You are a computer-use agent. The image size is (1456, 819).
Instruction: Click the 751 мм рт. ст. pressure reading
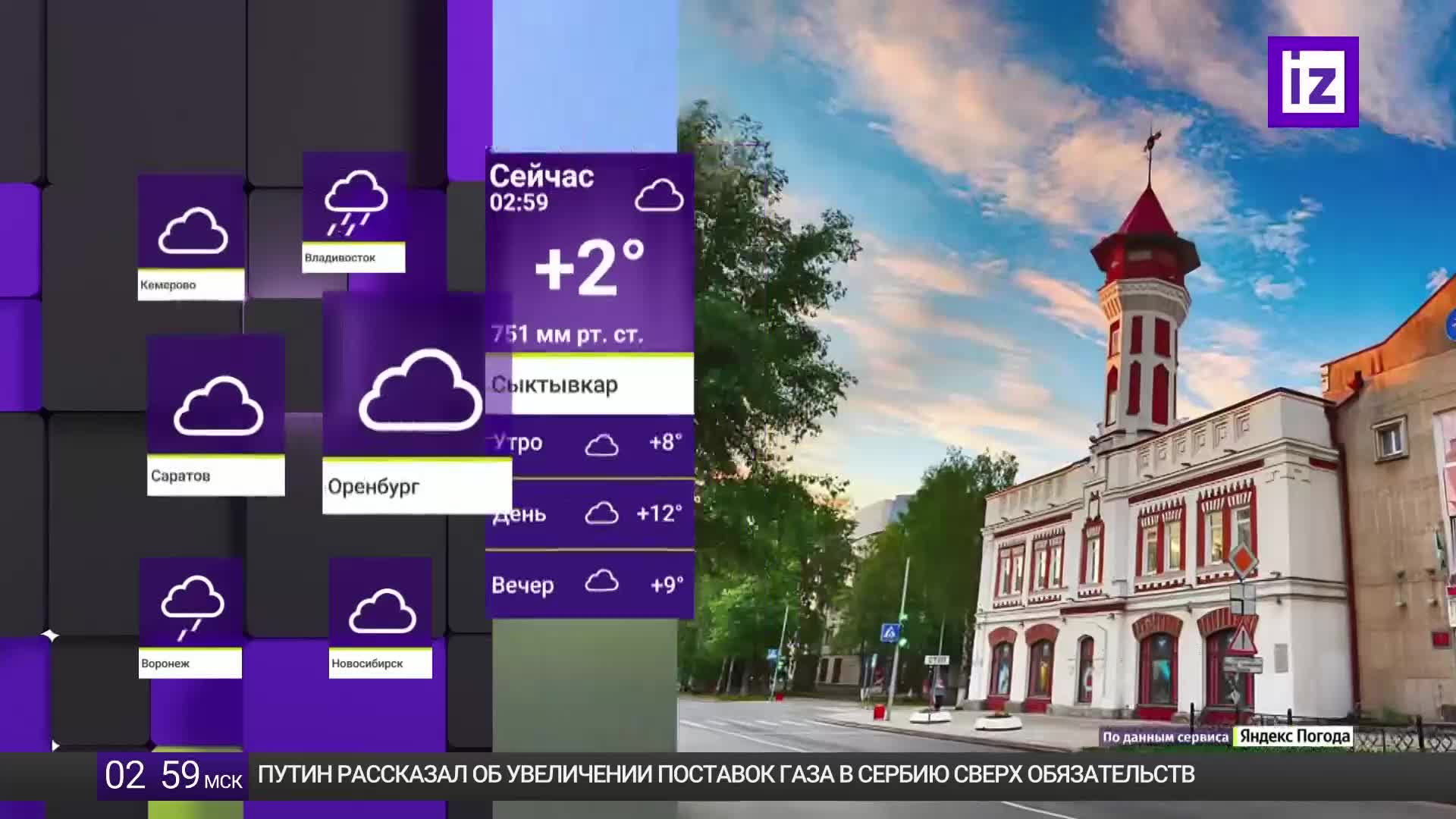pos(566,334)
